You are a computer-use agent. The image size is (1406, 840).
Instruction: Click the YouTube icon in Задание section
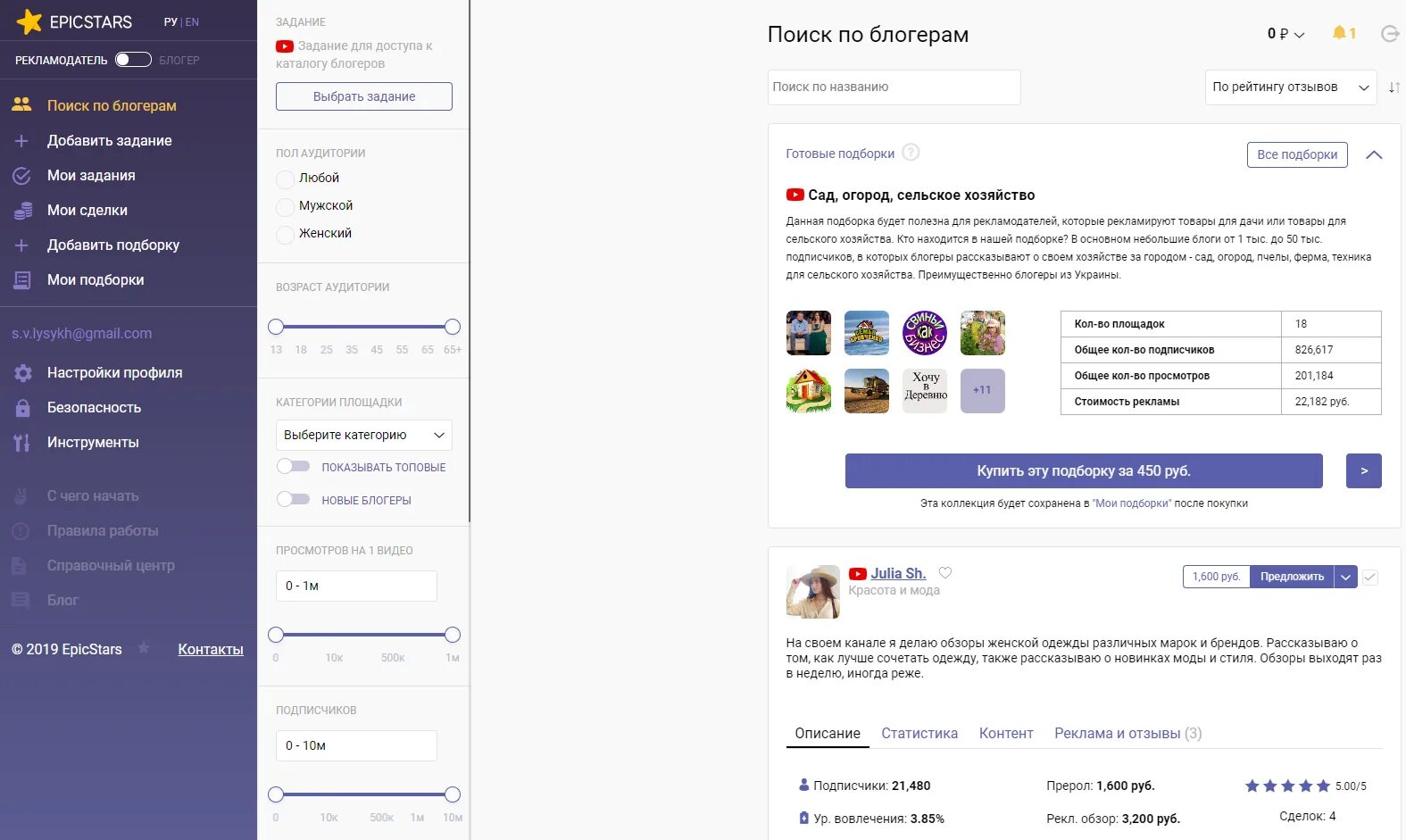pos(285,46)
